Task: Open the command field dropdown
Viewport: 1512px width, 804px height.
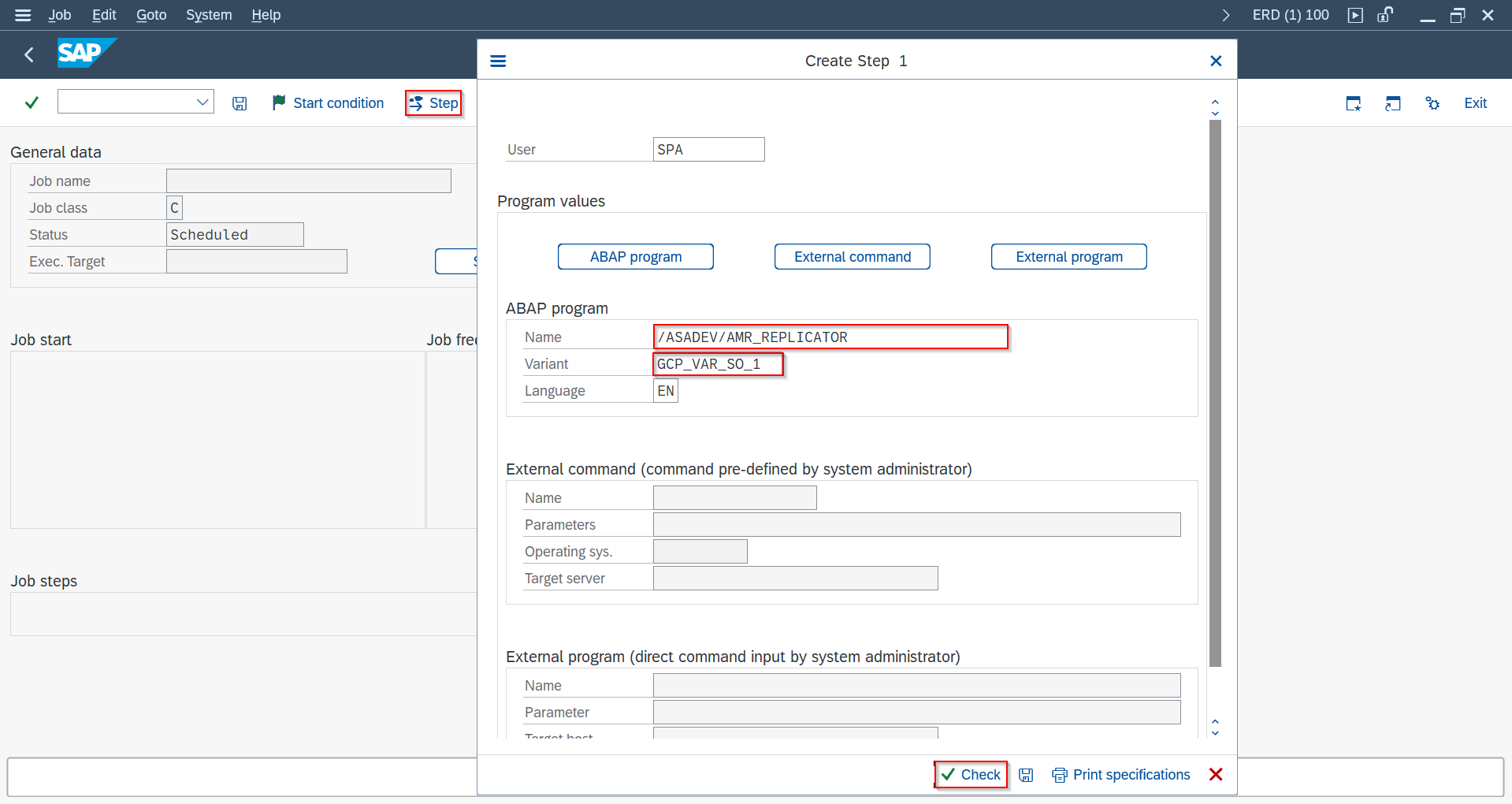Action: point(202,102)
